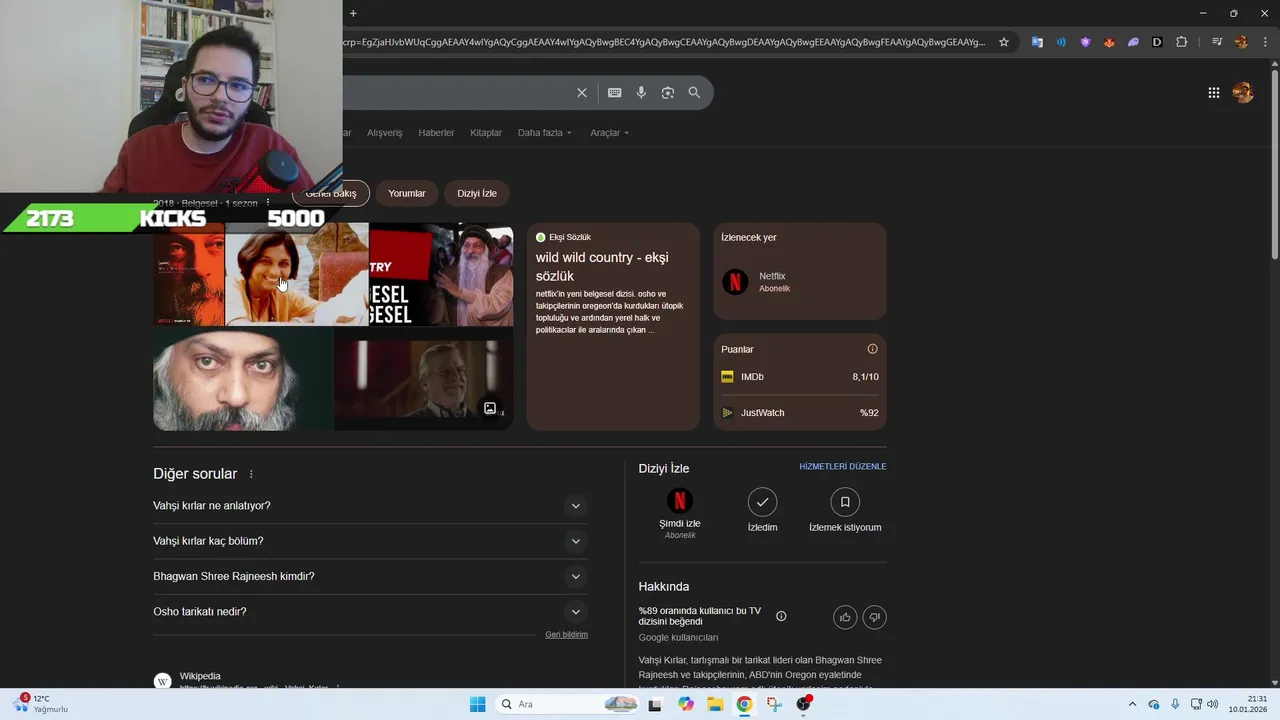
Task: Open the man in suit thumbnail
Action: click(x=423, y=381)
